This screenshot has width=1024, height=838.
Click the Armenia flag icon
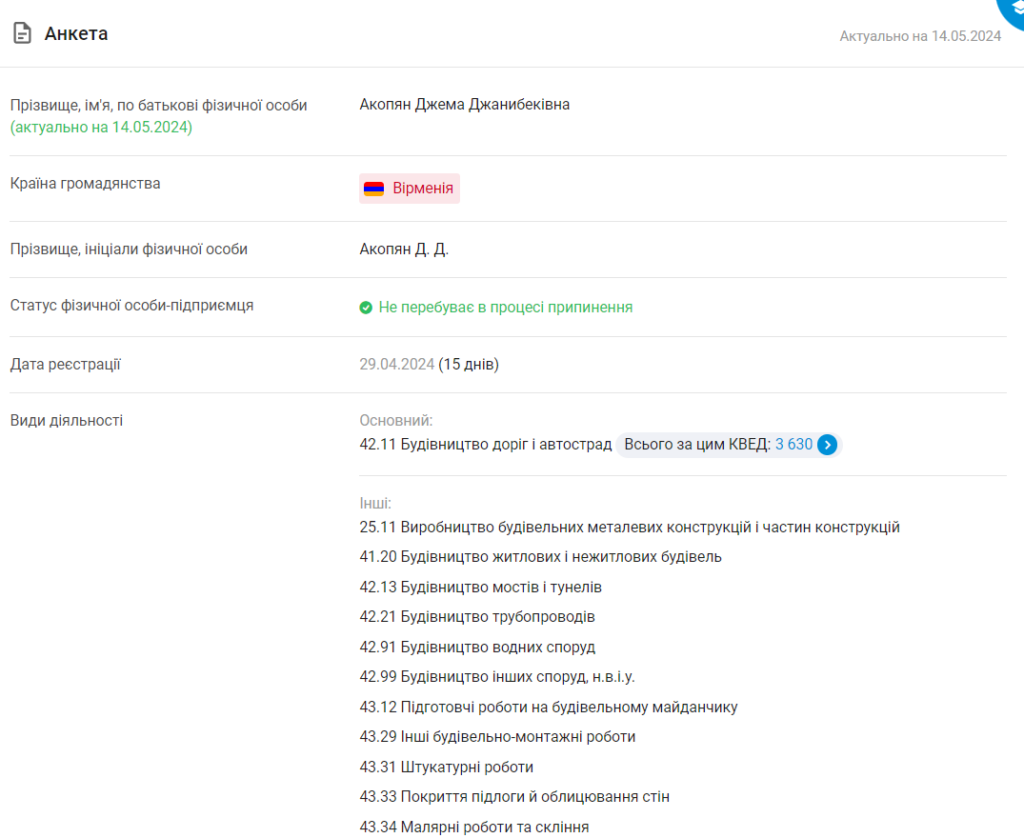[373, 188]
